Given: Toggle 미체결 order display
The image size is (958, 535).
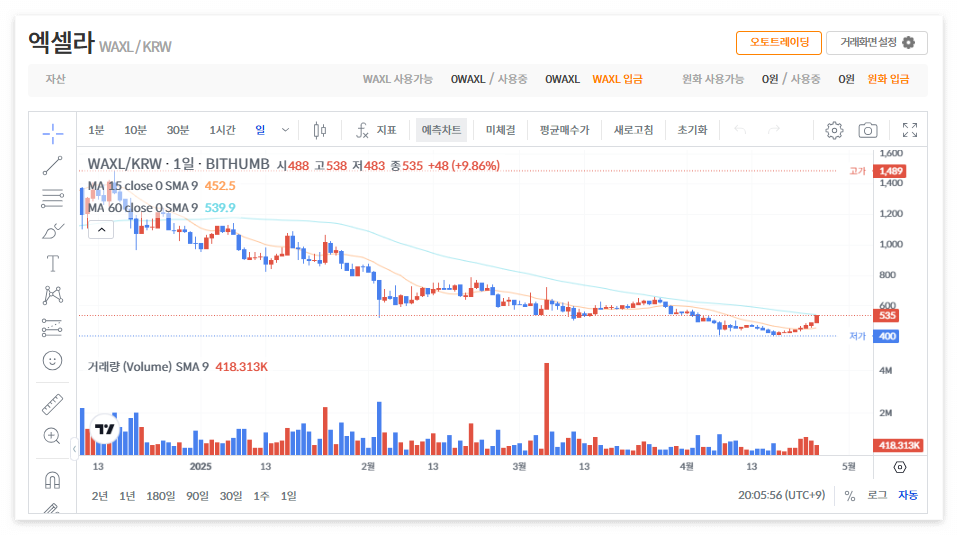Looking at the screenshot, I should 500,130.
